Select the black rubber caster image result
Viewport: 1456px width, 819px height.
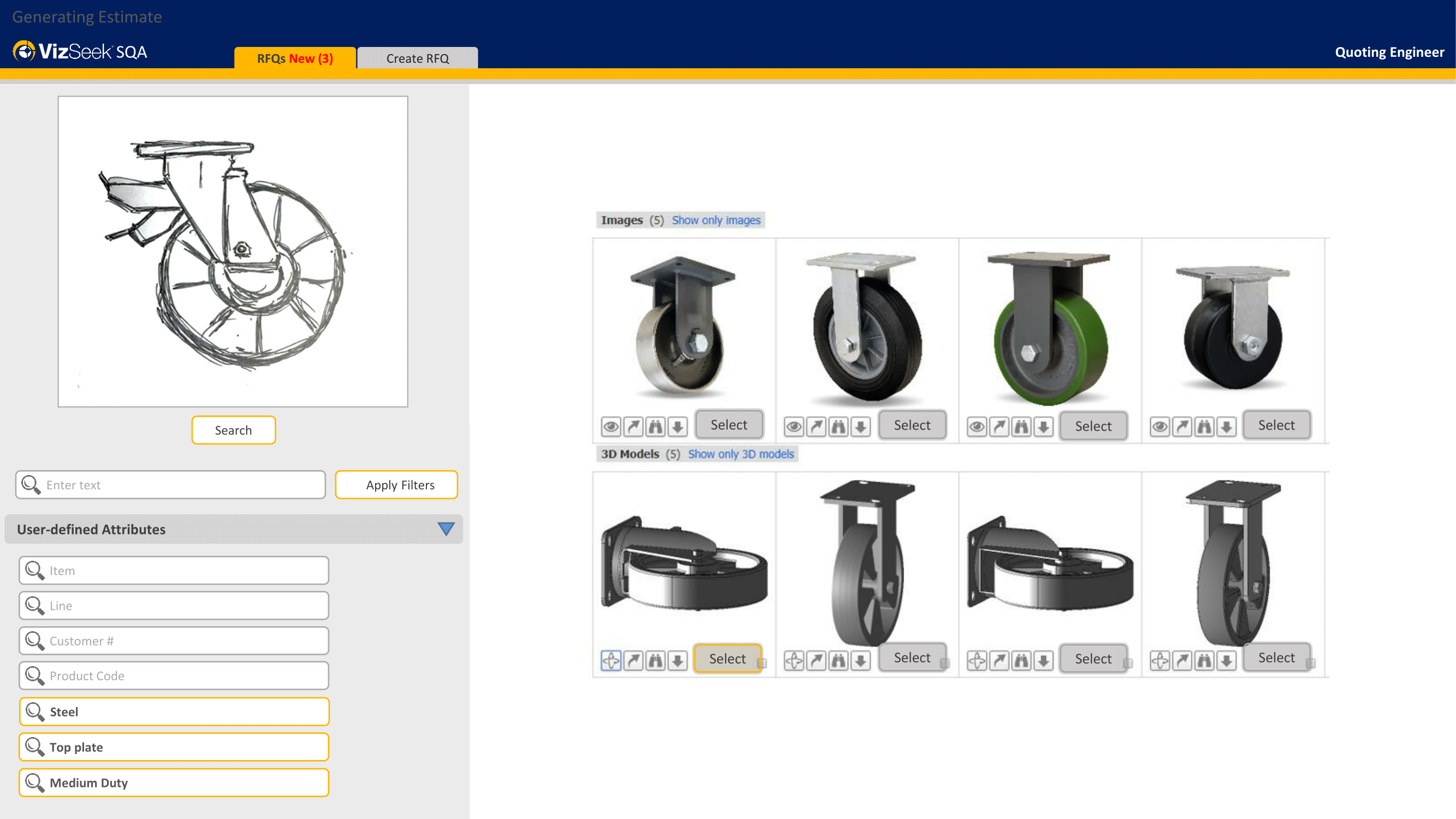912,425
